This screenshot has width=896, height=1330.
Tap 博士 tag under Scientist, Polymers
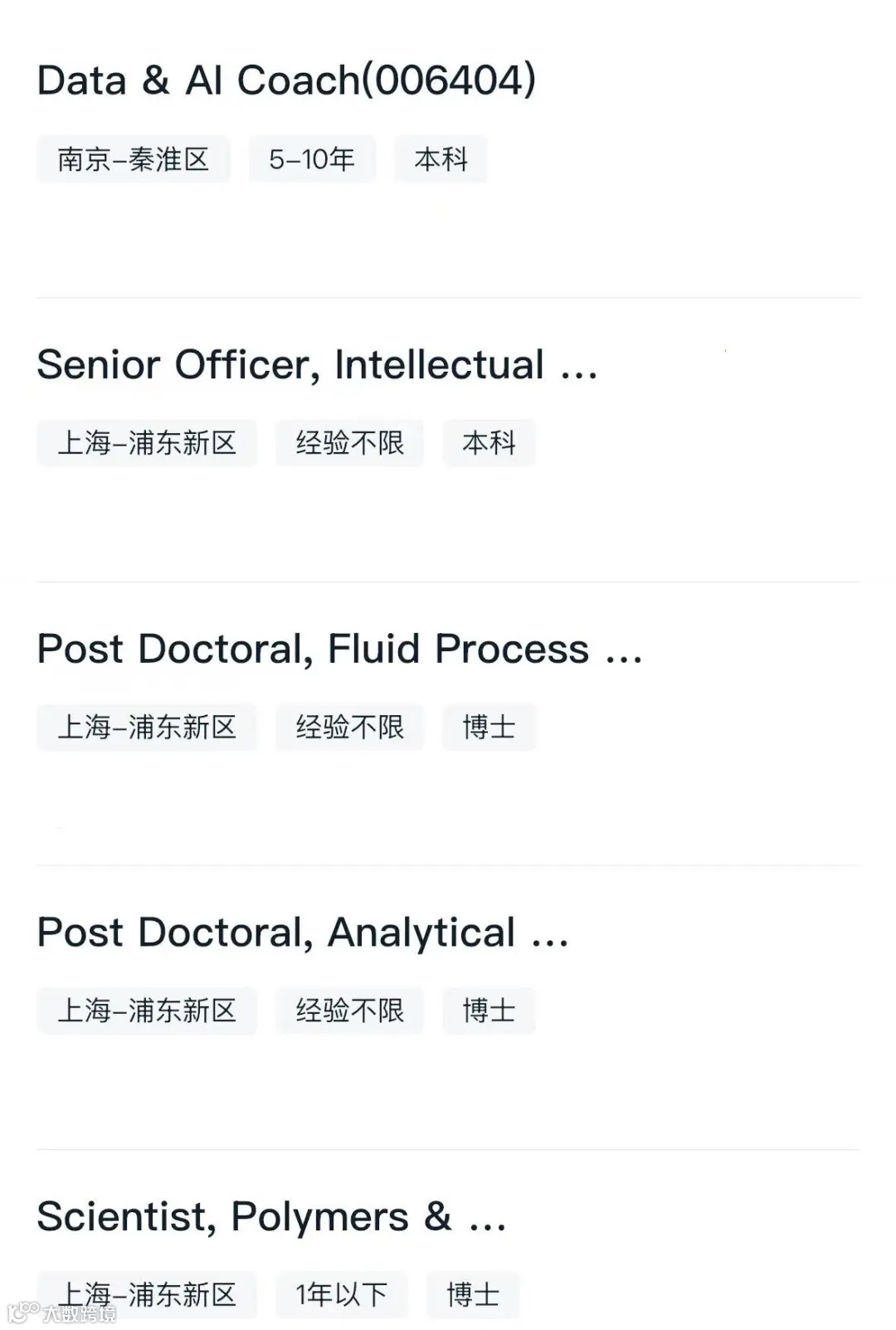click(x=473, y=1295)
